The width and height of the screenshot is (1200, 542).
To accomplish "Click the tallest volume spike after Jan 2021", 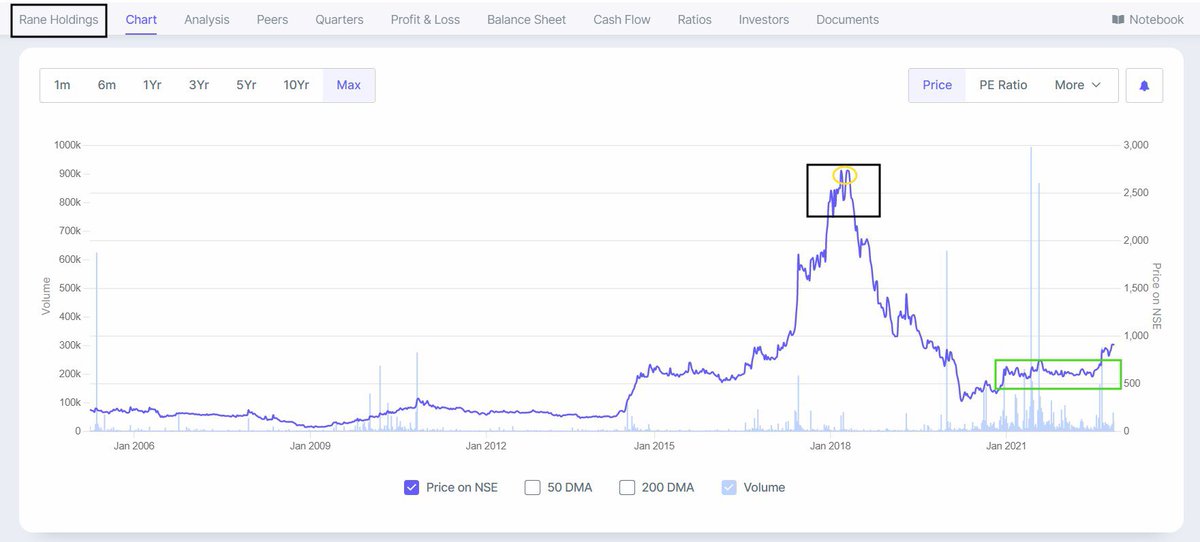I will coord(1030,288).
